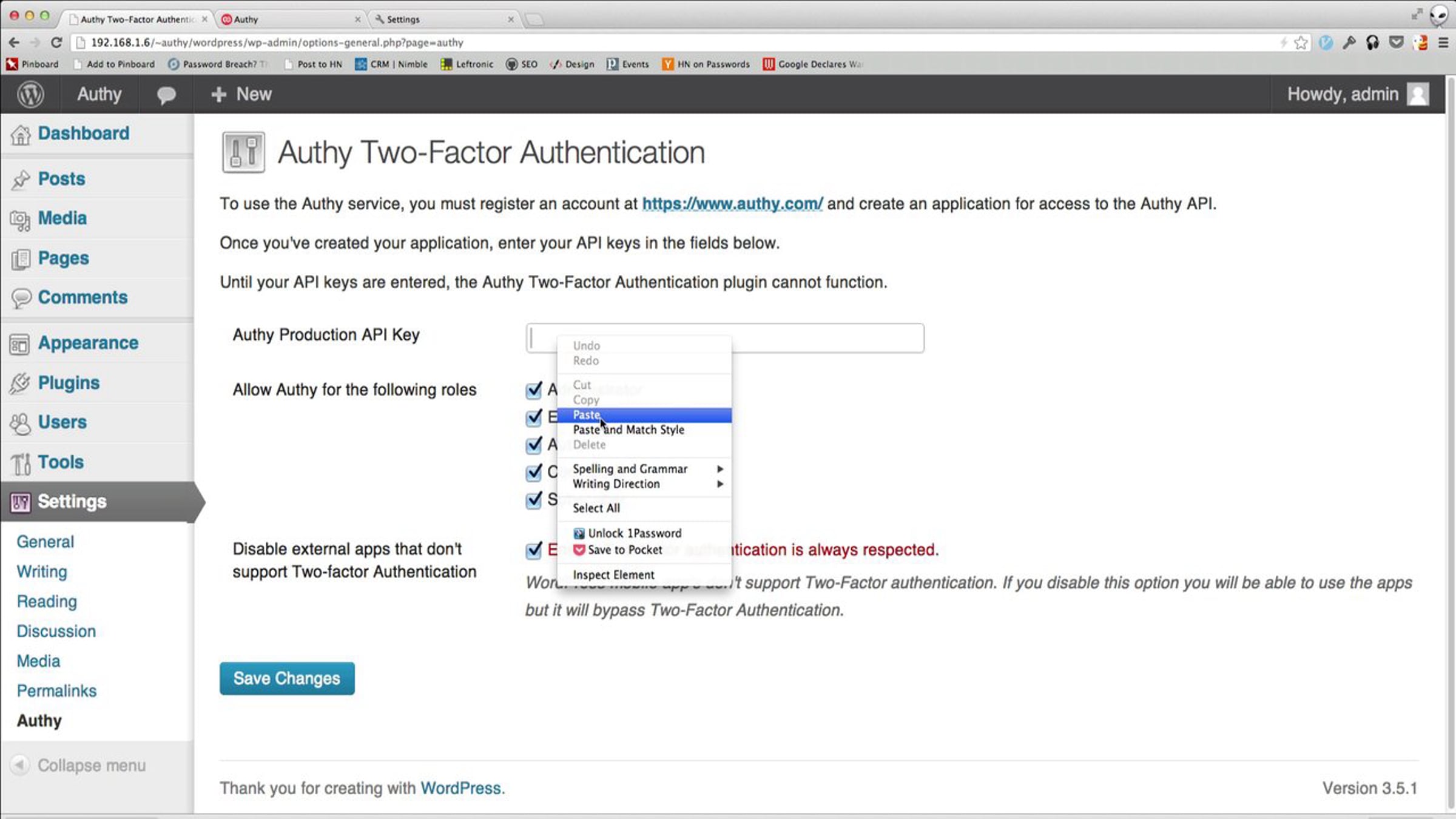The image size is (1456, 819).
Task: Click the Posts pushpin icon
Action: point(20,180)
